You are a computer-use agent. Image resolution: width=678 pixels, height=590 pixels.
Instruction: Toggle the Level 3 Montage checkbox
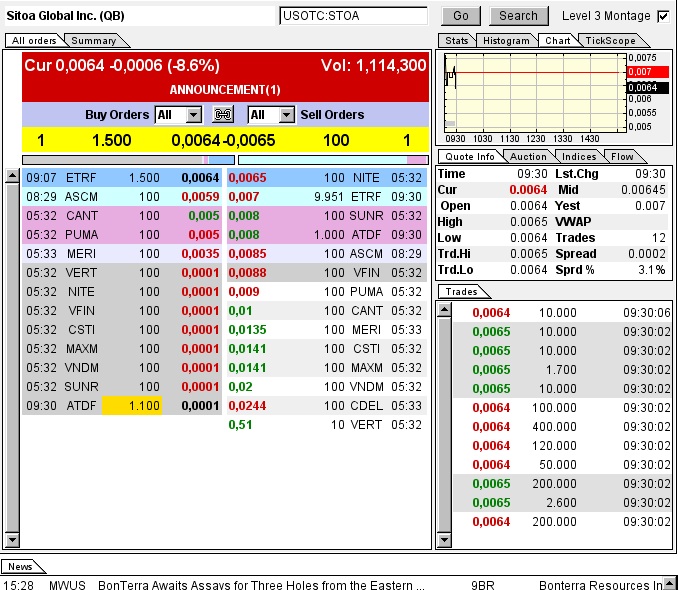click(663, 16)
